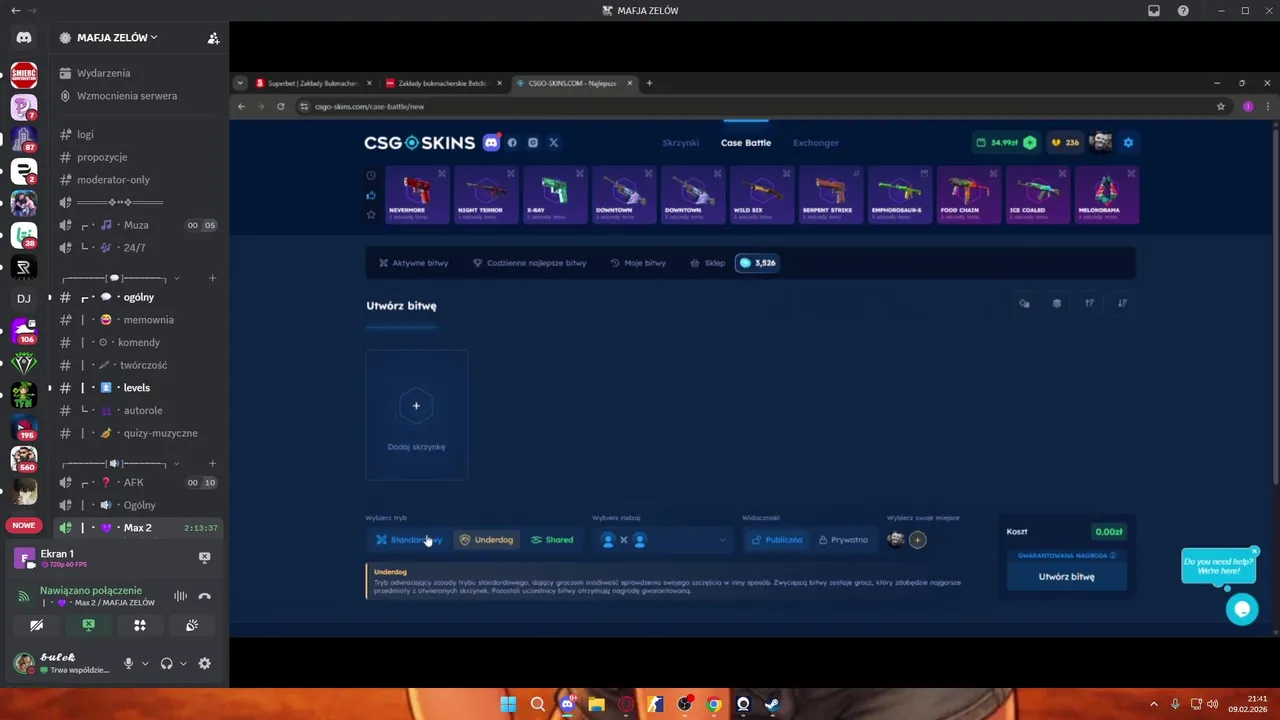The width and height of the screenshot is (1280, 720).
Task: Select the Shared battle mode
Action: pyautogui.click(x=552, y=540)
